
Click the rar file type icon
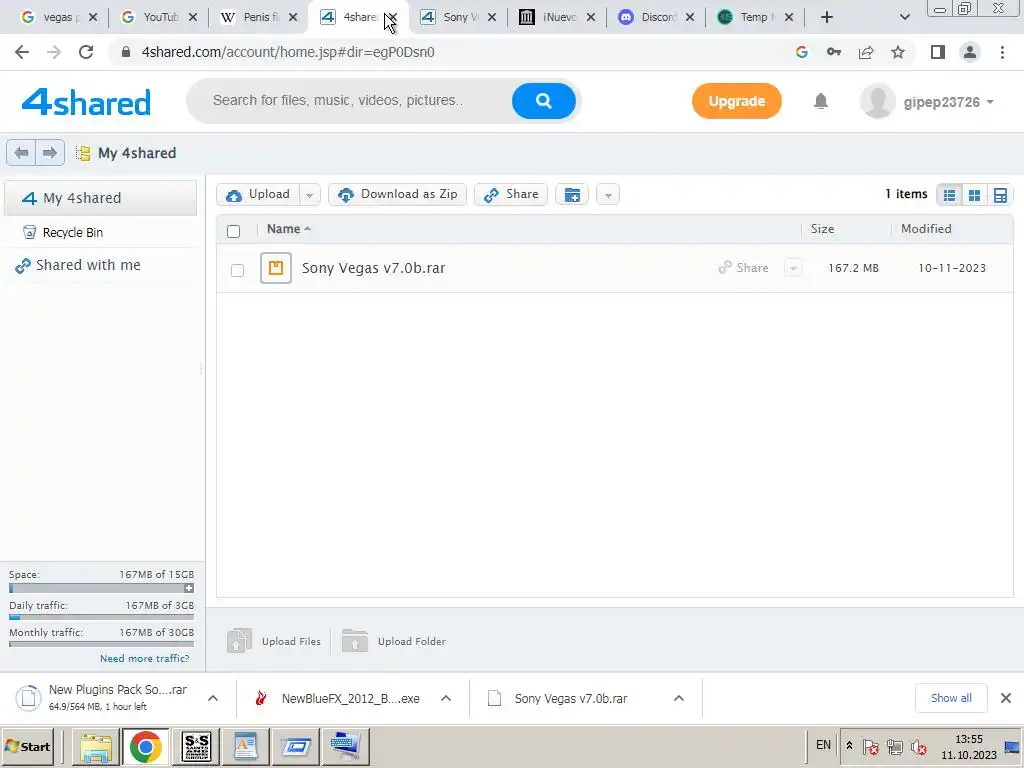point(276,268)
